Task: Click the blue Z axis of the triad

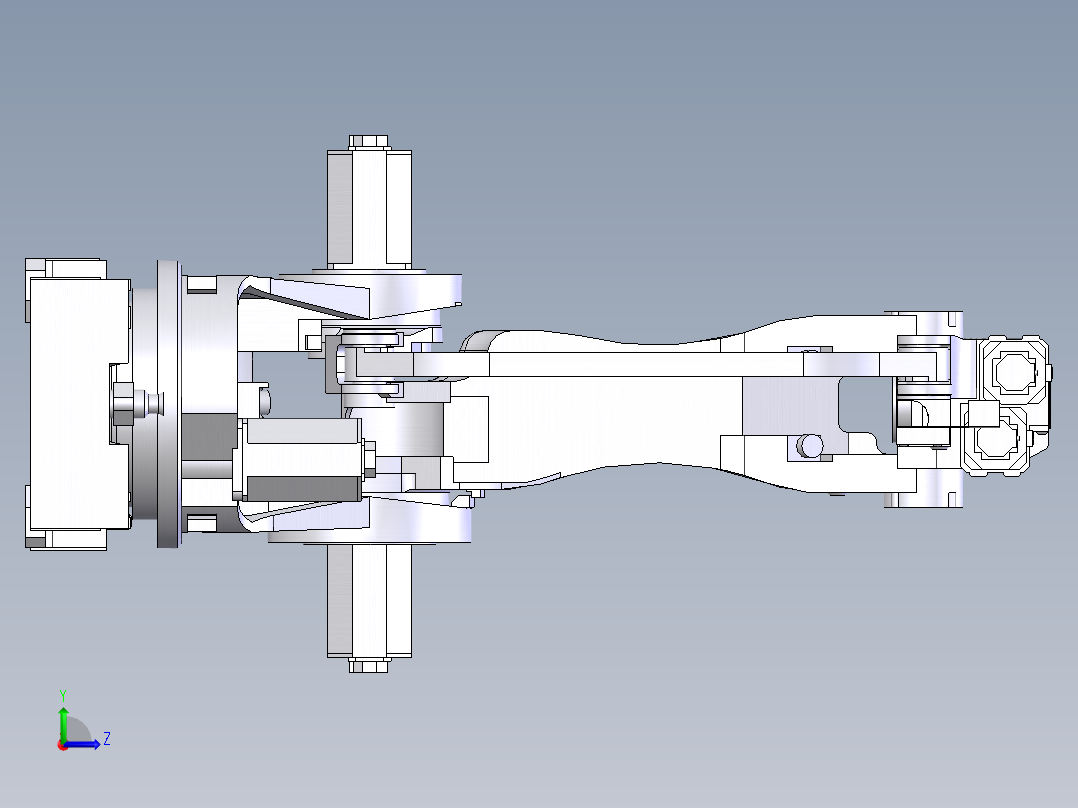Action: (84, 744)
